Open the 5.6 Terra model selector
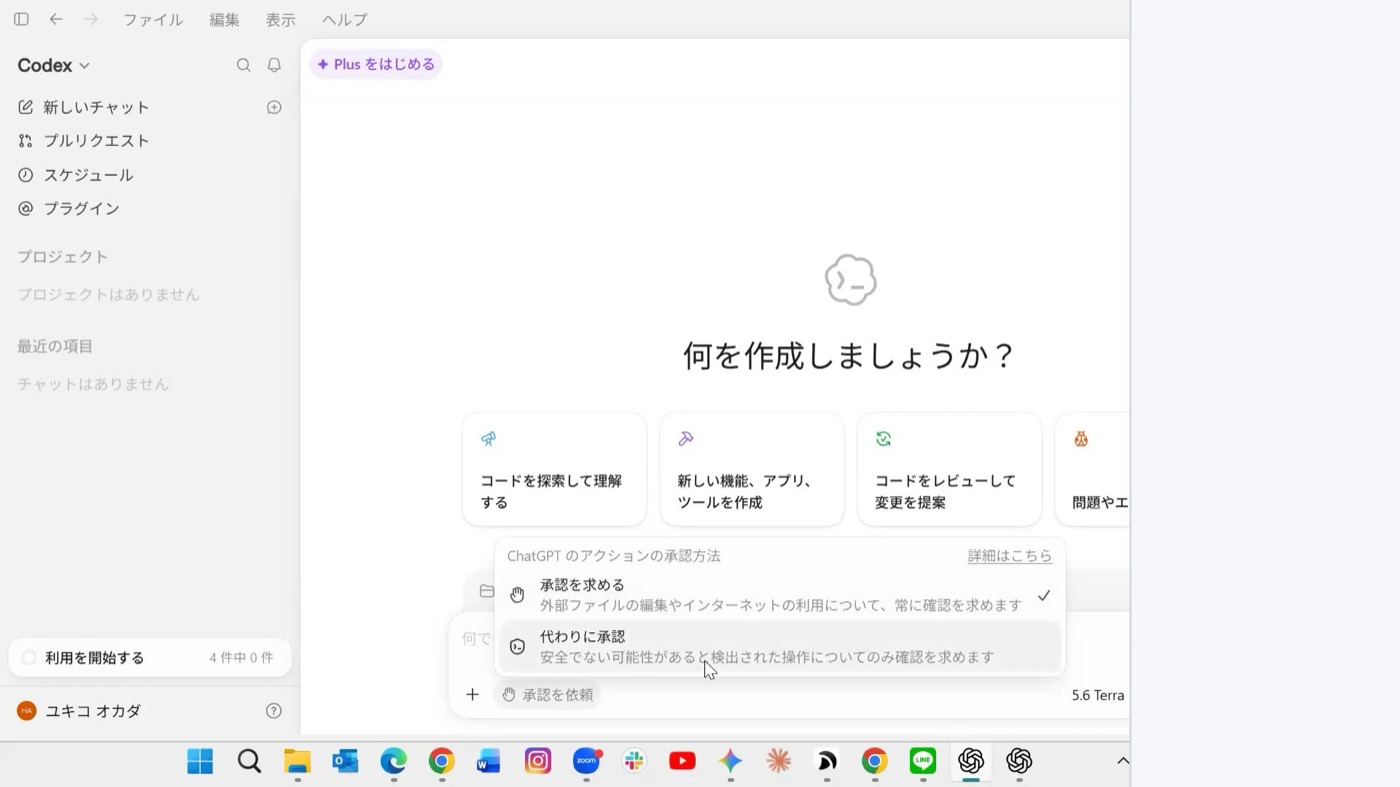The width and height of the screenshot is (1400, 787). click(1098, 695)
